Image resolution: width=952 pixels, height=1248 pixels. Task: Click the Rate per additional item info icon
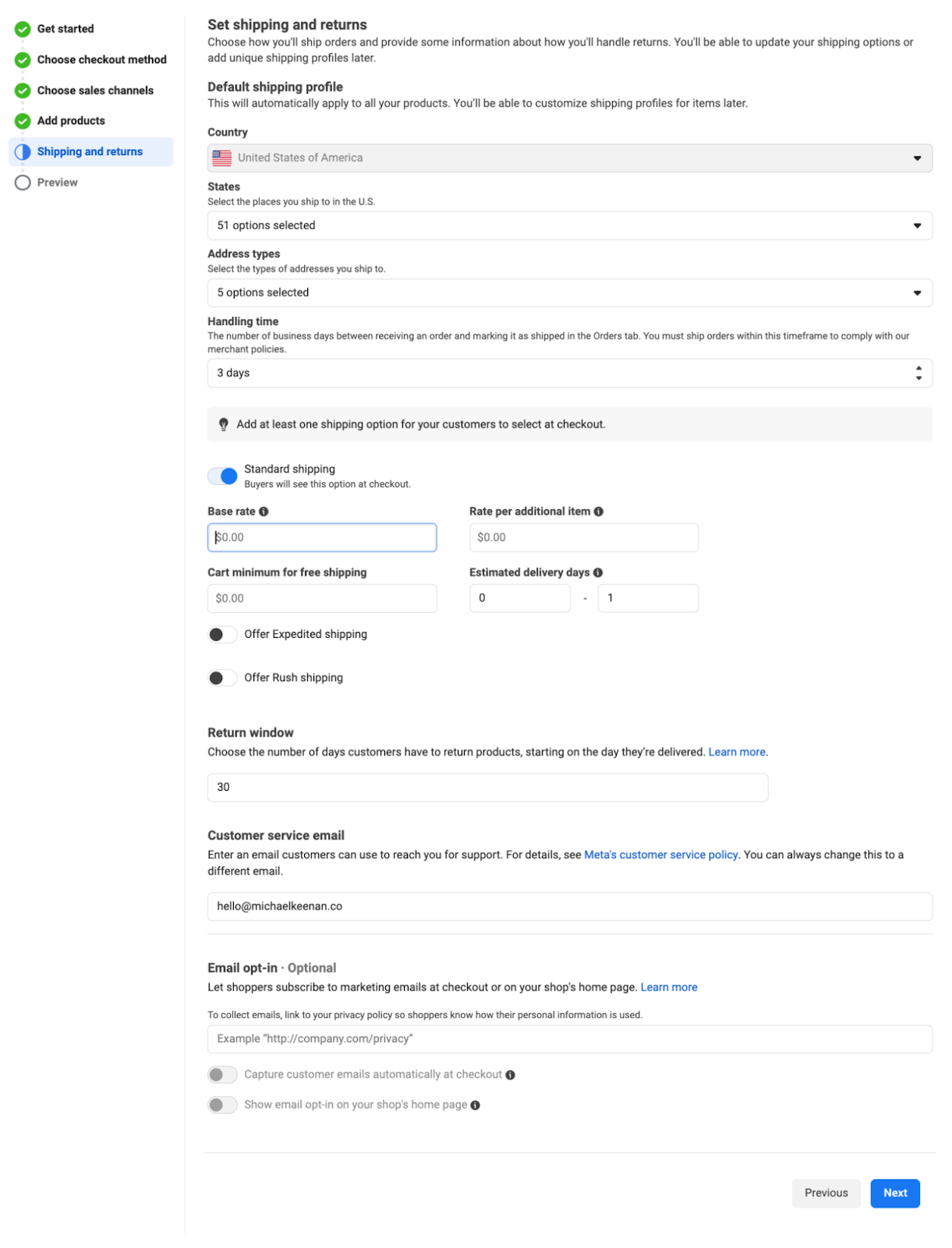(x=599, y=512)
